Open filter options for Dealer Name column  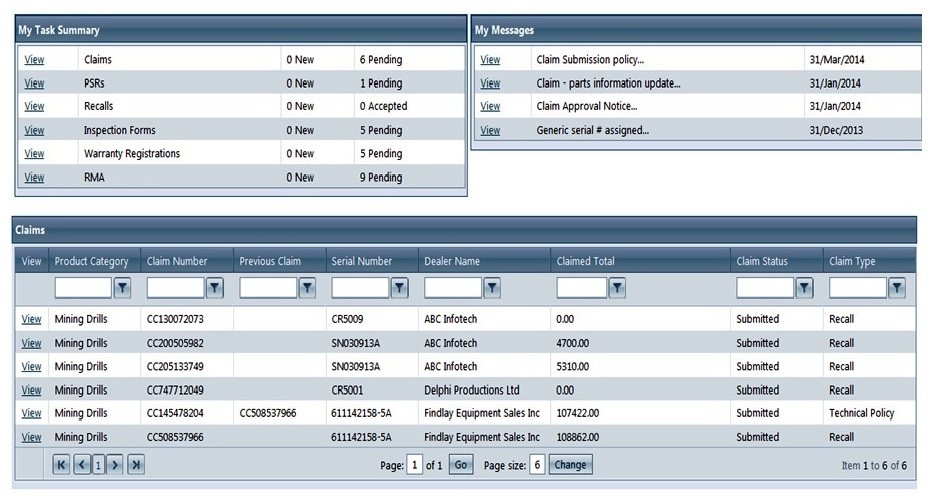pyautogui.click(x=492, y=288)
